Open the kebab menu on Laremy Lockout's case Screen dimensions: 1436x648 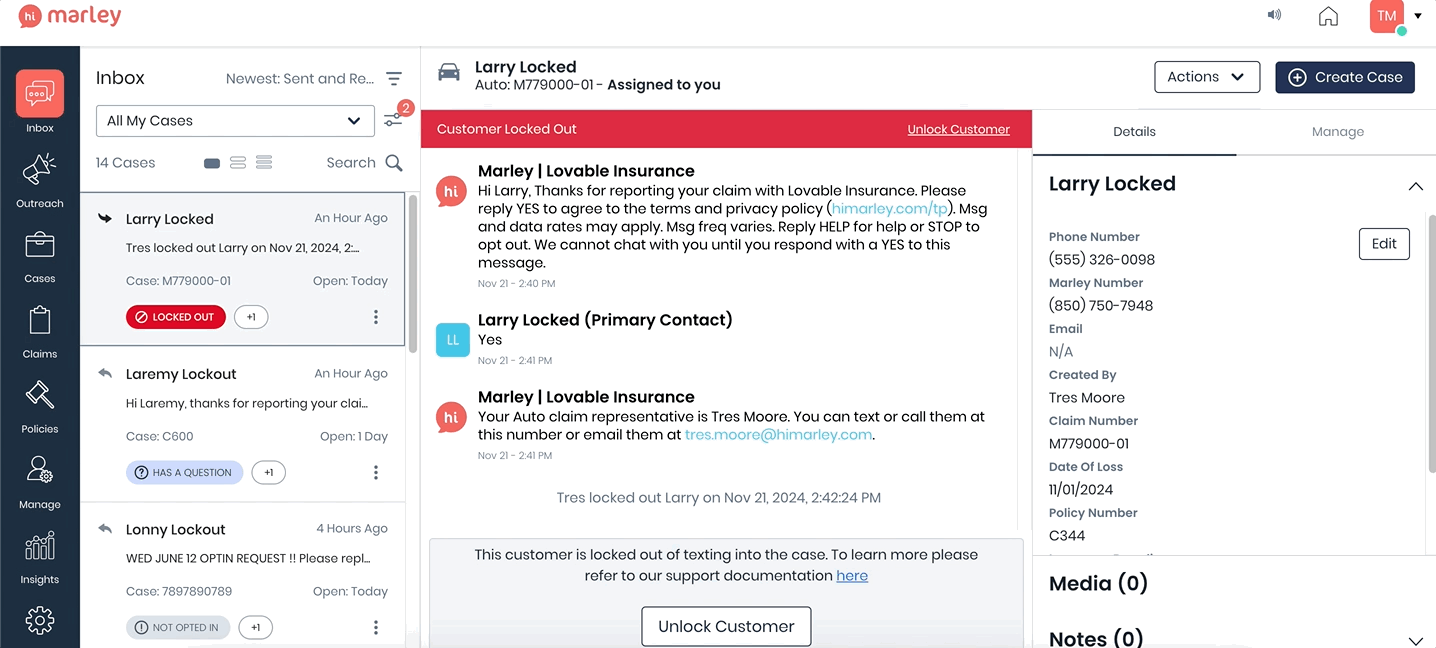[376, 472]
